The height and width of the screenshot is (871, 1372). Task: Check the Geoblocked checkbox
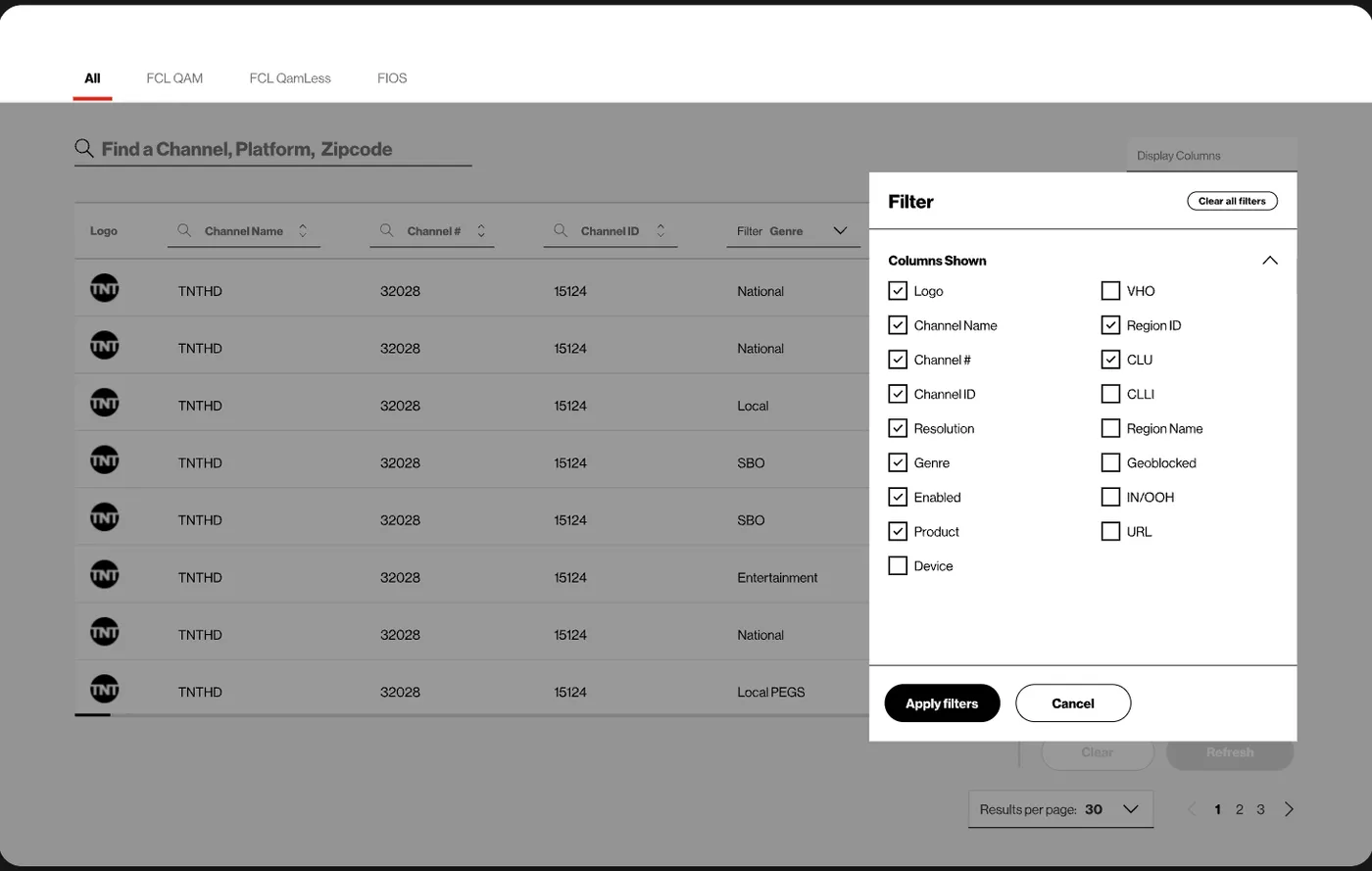coord(1110,462)
